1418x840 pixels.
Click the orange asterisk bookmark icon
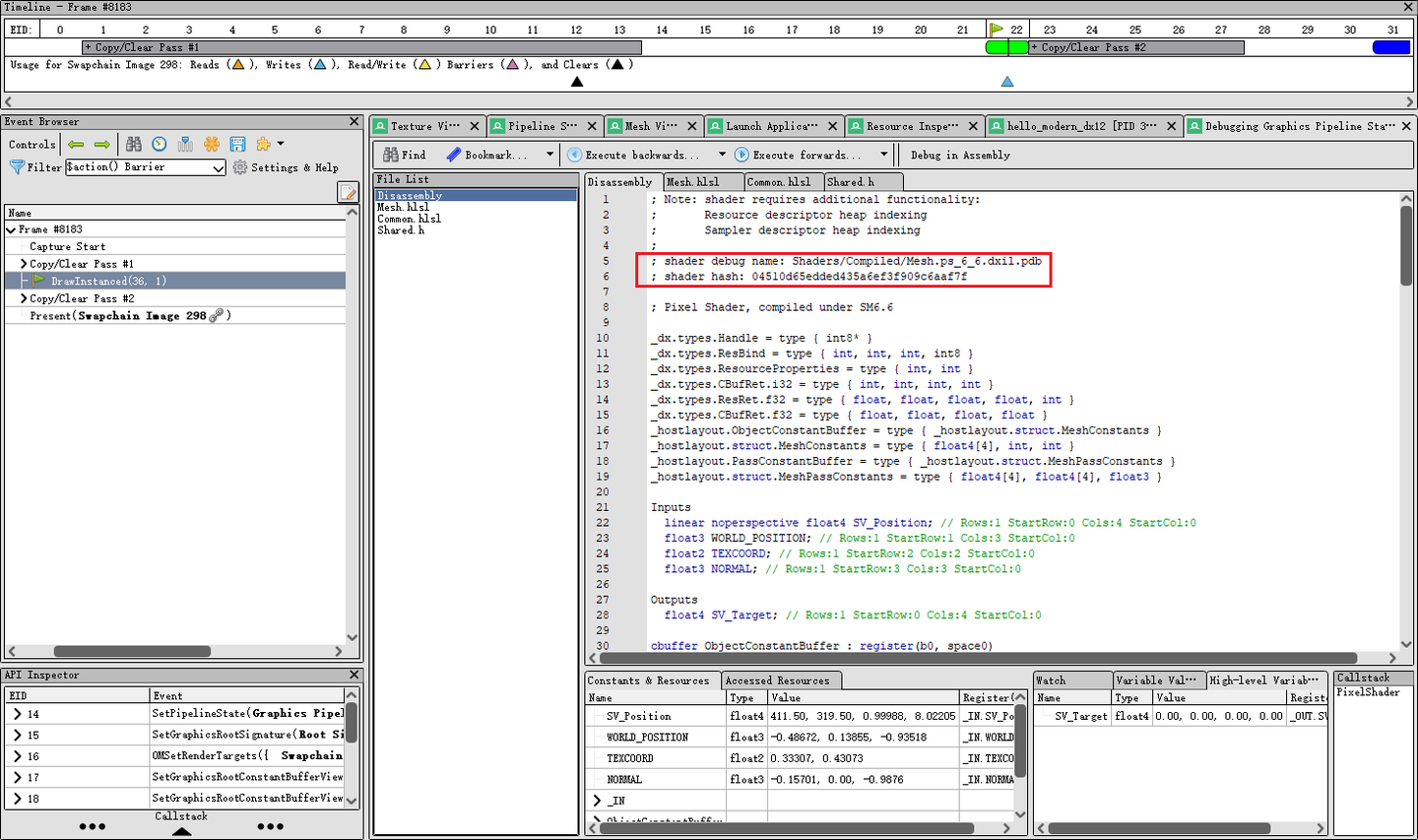pyautogui.click(x=212, y=145)
